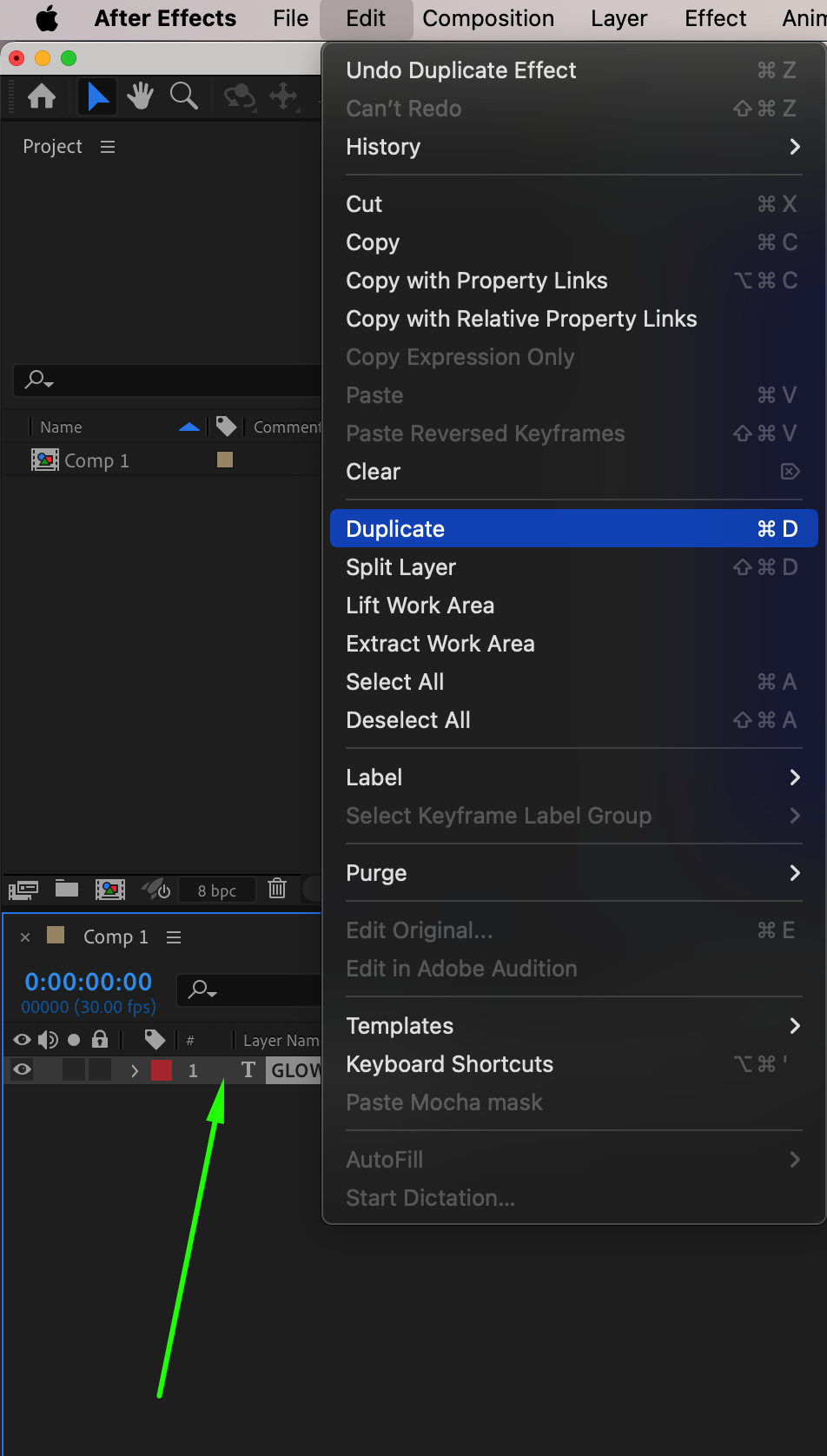Click the solo dot column header icon

(74, 1040)
